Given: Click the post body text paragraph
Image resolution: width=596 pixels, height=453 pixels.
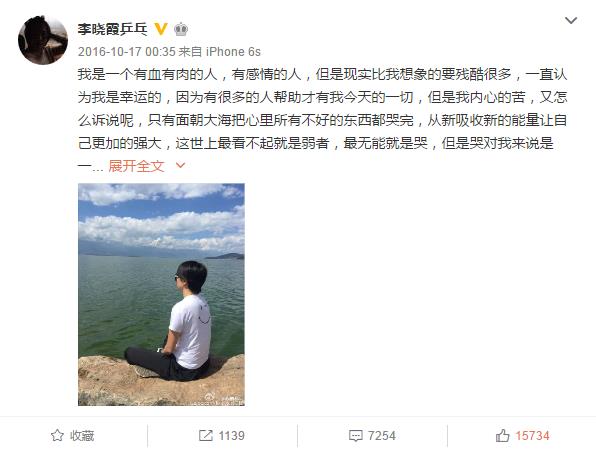Looking at the screenshot, I should tap(322, 120).
